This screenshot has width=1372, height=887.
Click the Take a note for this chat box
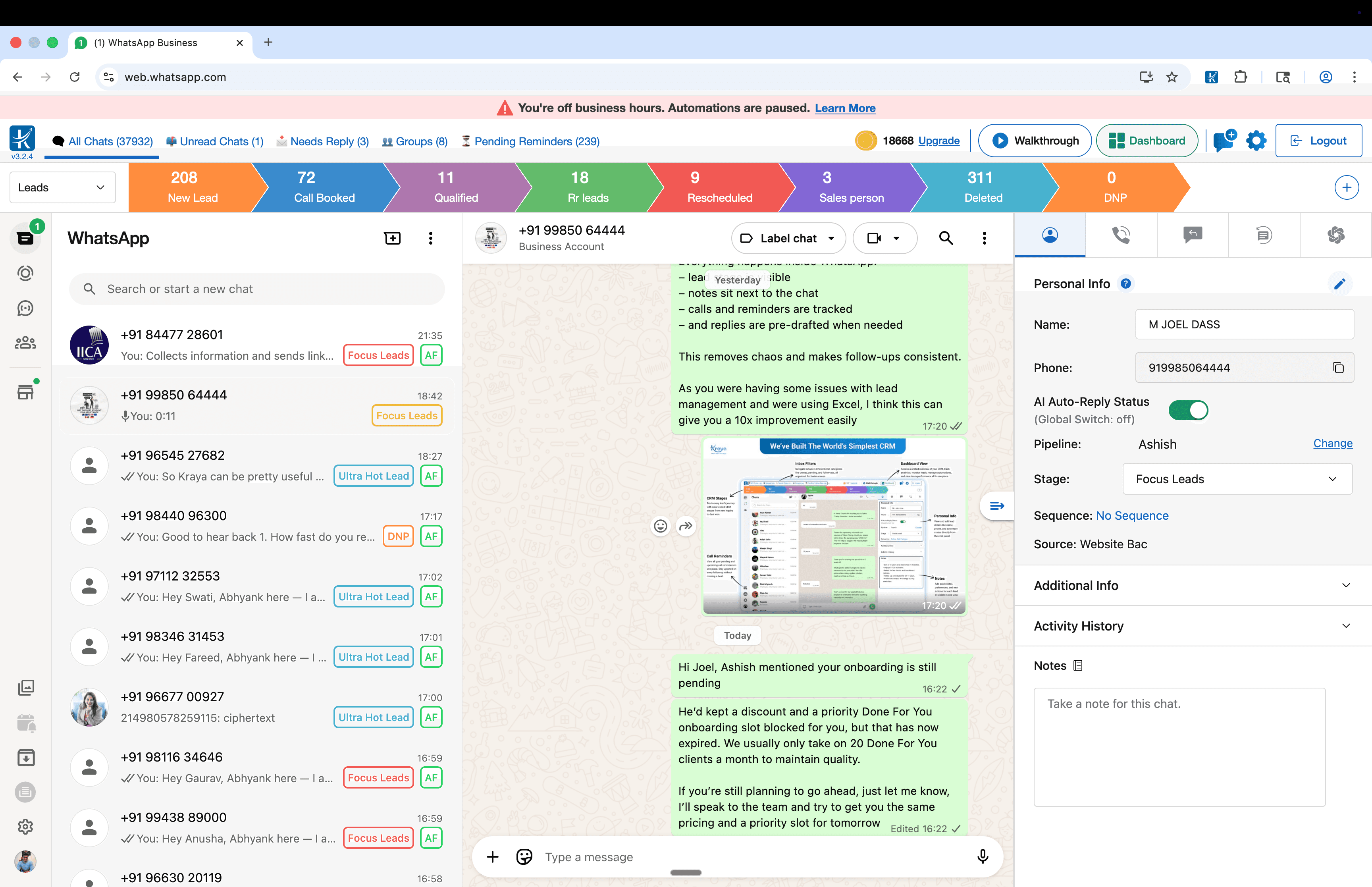1179,746
